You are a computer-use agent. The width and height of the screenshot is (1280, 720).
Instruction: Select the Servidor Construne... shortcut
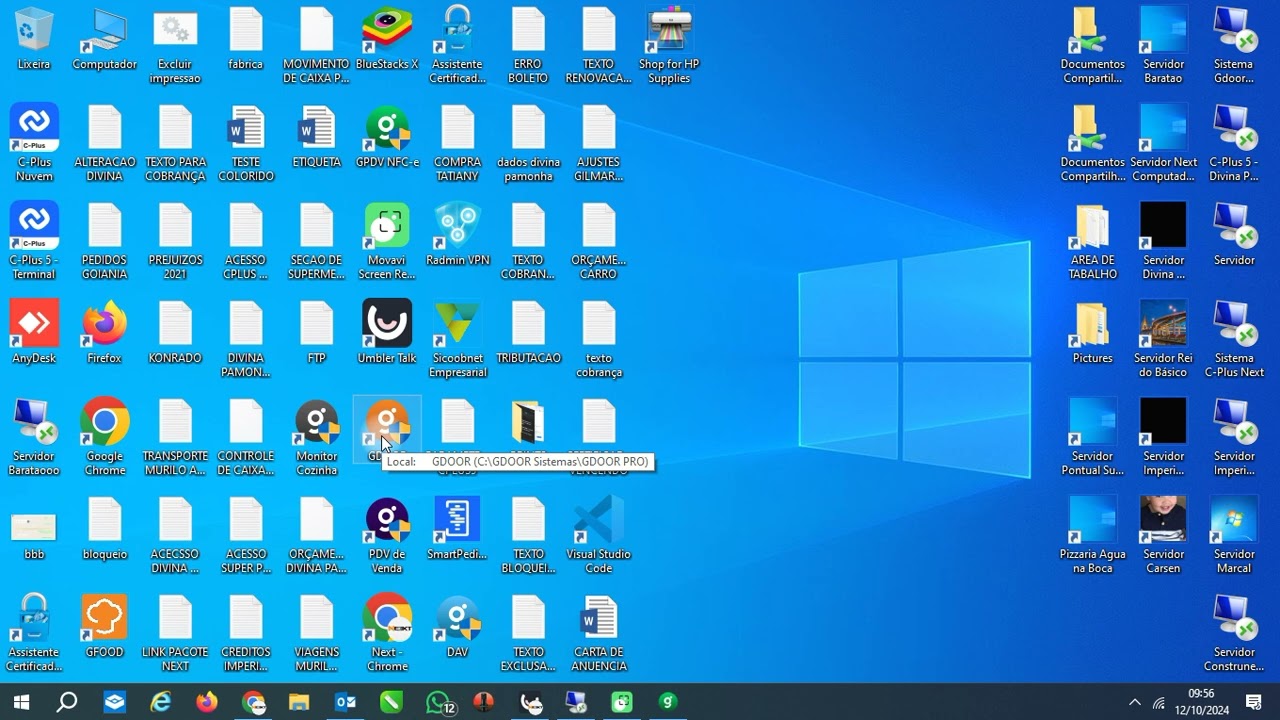pyautogui.click(x=1234, y=634)
